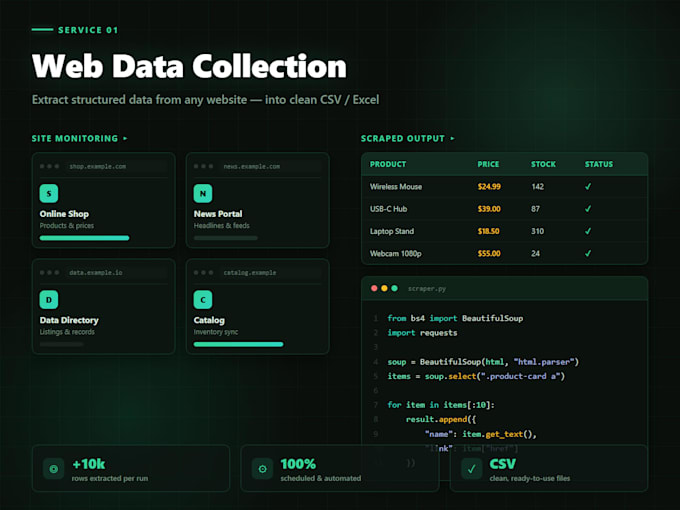Click the CSV statistic value
Image resolution: width=680 pixels, height=510 pixels.
[503, 464]
